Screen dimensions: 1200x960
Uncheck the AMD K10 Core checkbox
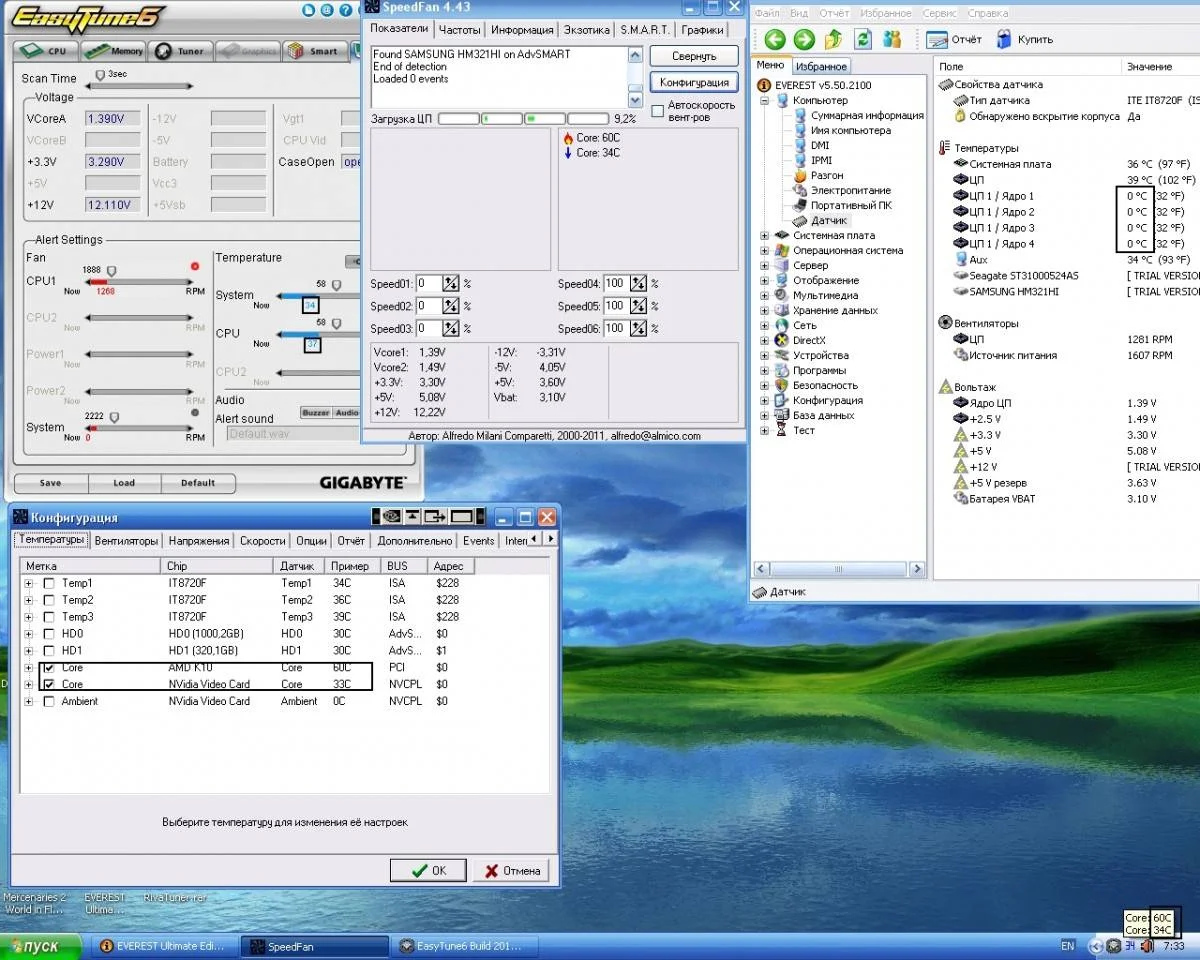coord(49,667)
